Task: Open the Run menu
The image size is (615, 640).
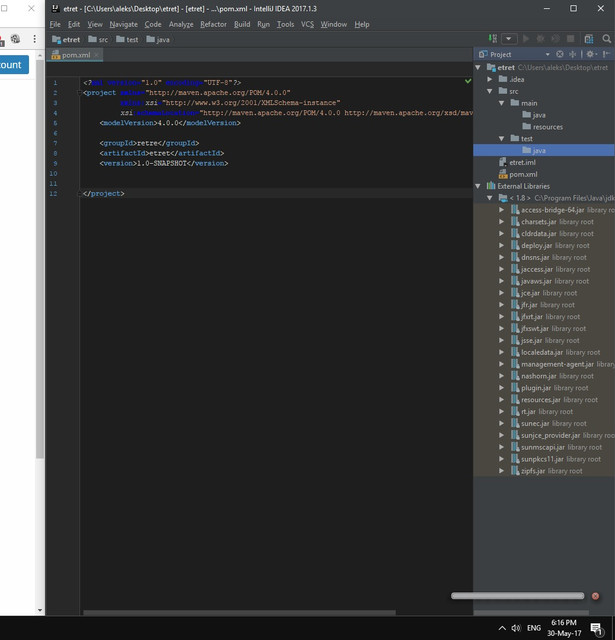Action: (x=264, y=24)
